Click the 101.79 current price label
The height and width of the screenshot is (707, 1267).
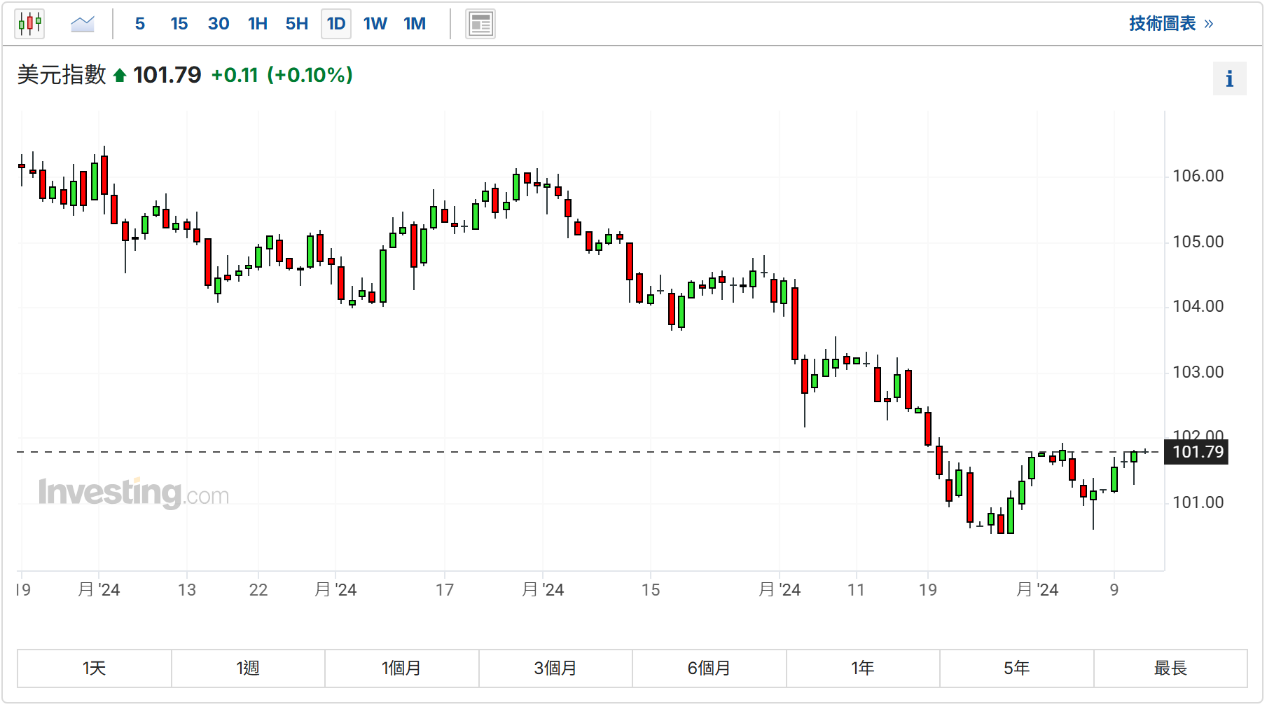[1197, 452]
